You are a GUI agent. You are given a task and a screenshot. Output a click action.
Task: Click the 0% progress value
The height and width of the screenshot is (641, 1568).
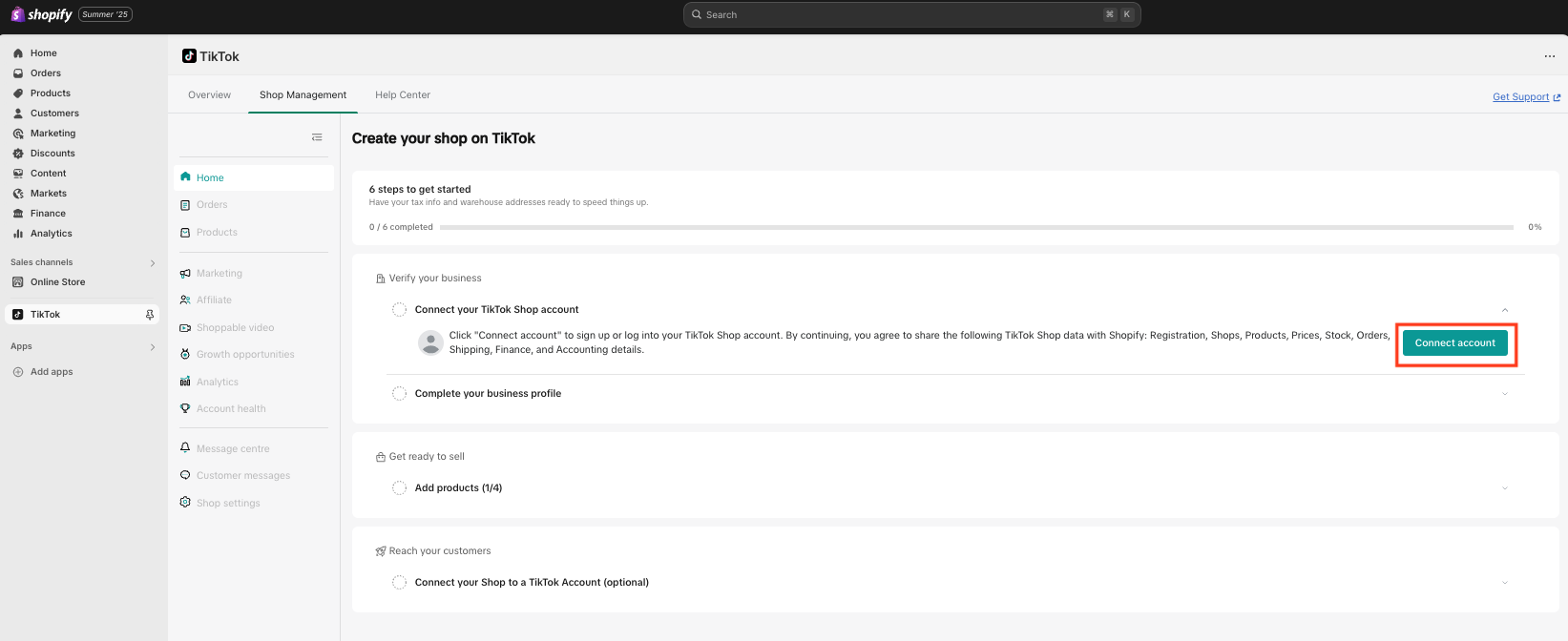(1535, 227)
